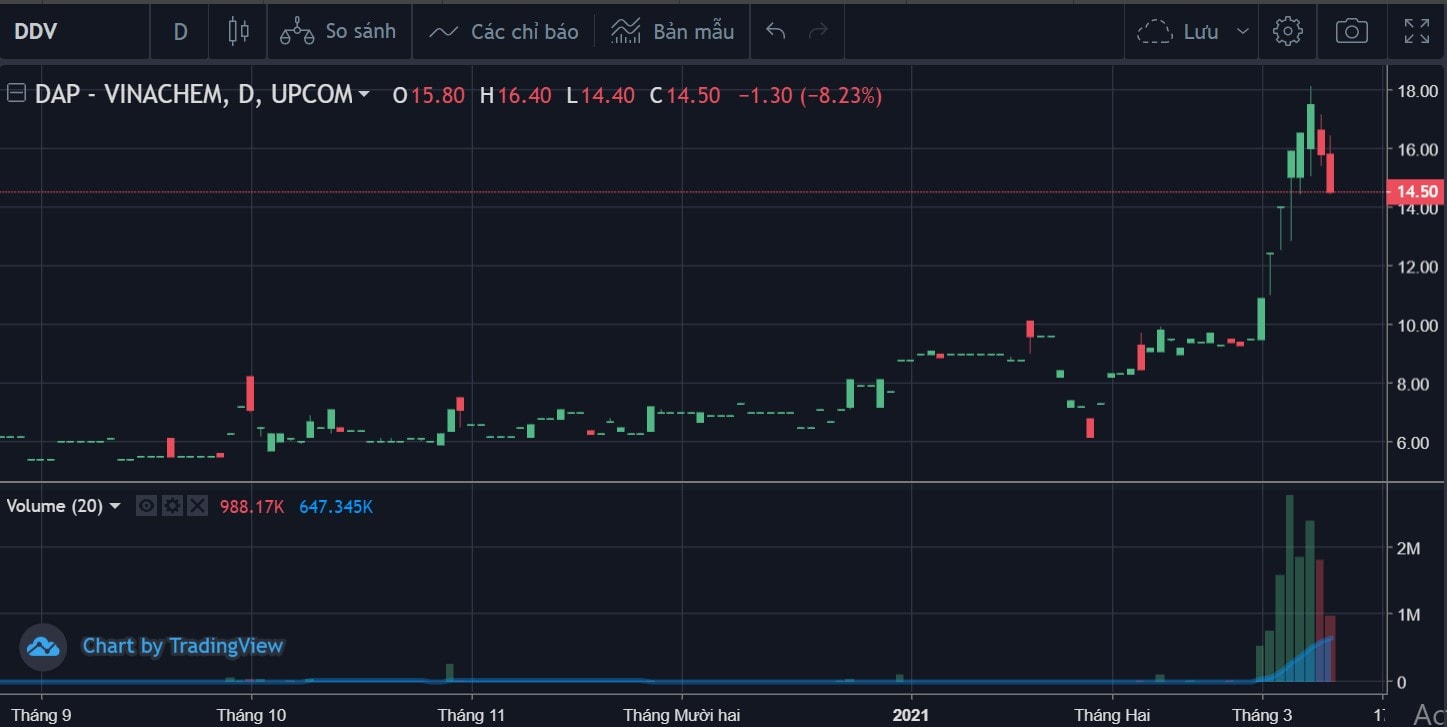Screen dimensions: 1447x727
Task: Select the 2021 time axis label
Action: 910,715
